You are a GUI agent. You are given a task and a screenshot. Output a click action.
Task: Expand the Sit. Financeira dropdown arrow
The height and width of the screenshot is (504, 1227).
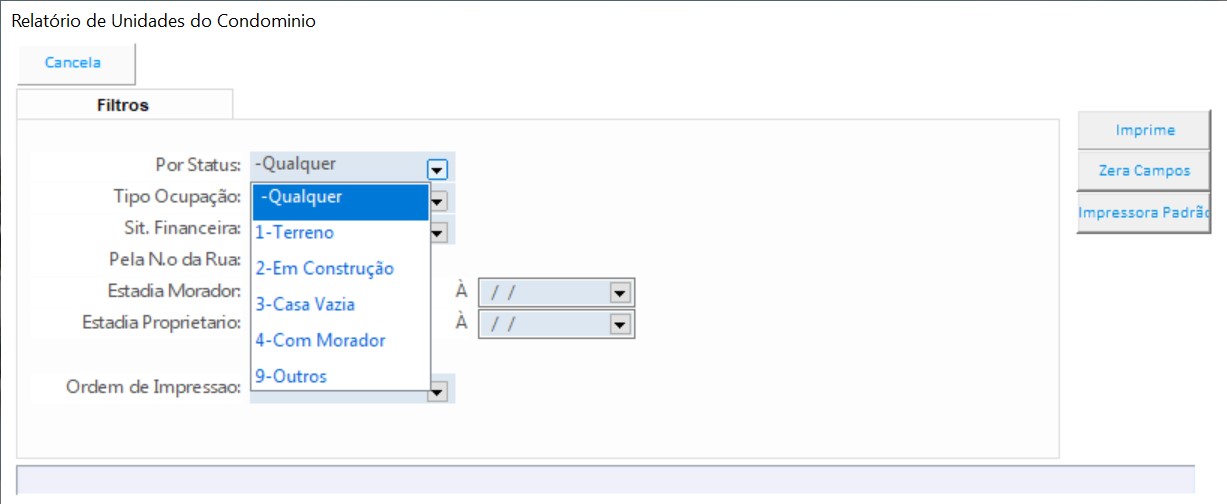pyautogui.click(x=438, y=233)
